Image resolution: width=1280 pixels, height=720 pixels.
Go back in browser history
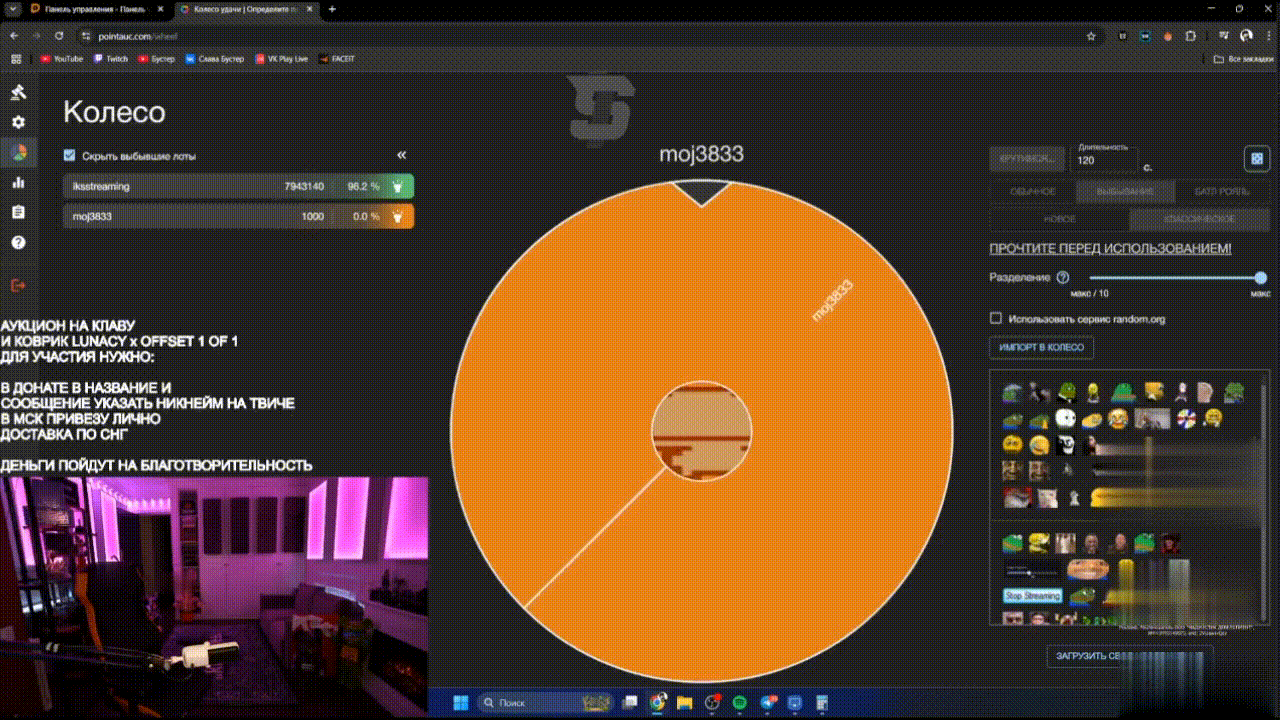click(x=14, y=35)
